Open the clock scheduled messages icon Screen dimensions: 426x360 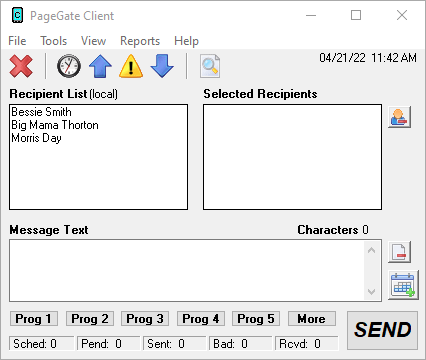point(69,66)
